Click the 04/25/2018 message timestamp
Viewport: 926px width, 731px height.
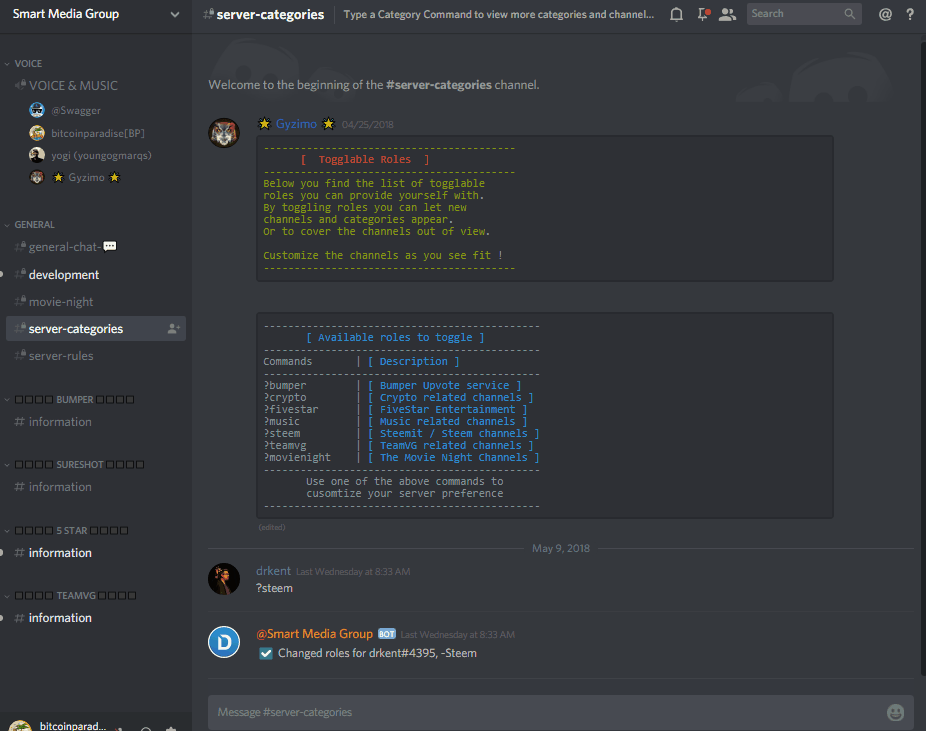point(367,125)
